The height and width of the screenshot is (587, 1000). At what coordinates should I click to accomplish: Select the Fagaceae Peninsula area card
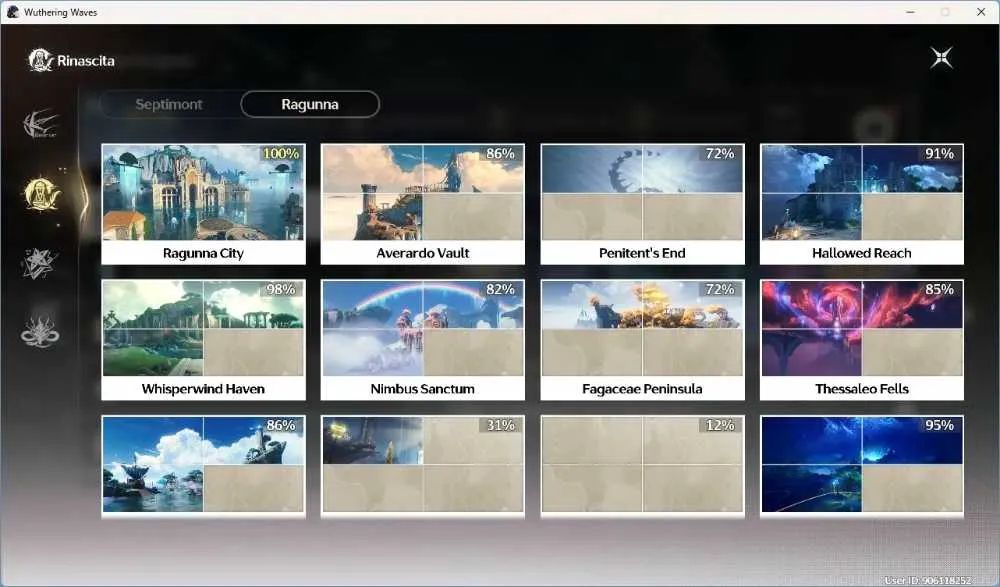[642, 340]
